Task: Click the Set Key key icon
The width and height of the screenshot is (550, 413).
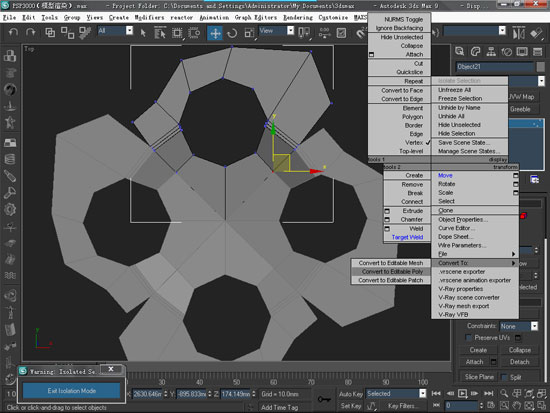Action: click(x=324, y=399)
